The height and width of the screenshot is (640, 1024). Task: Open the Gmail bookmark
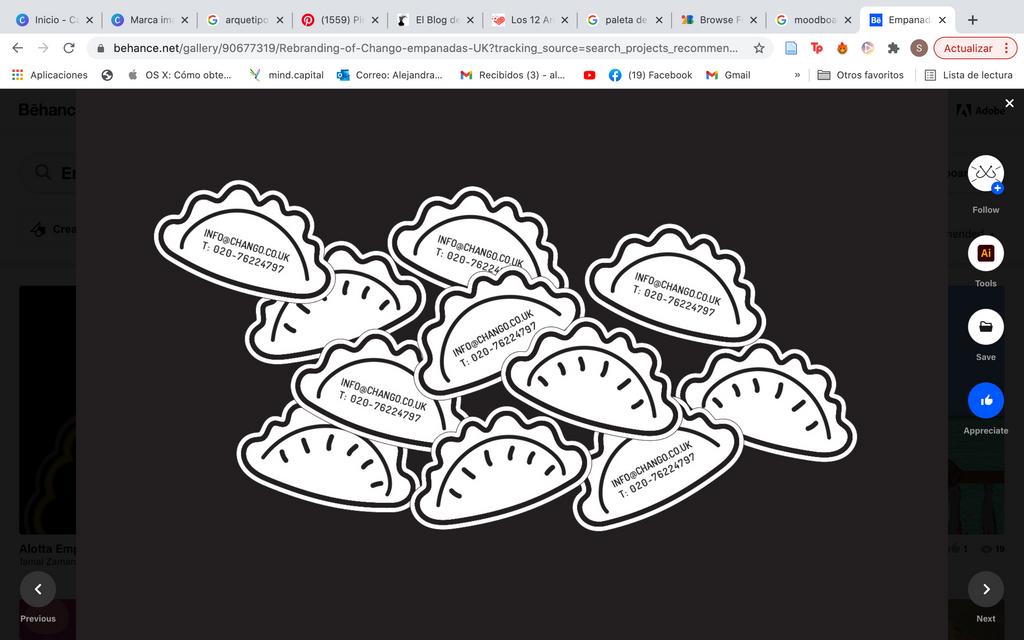point(728,75)
